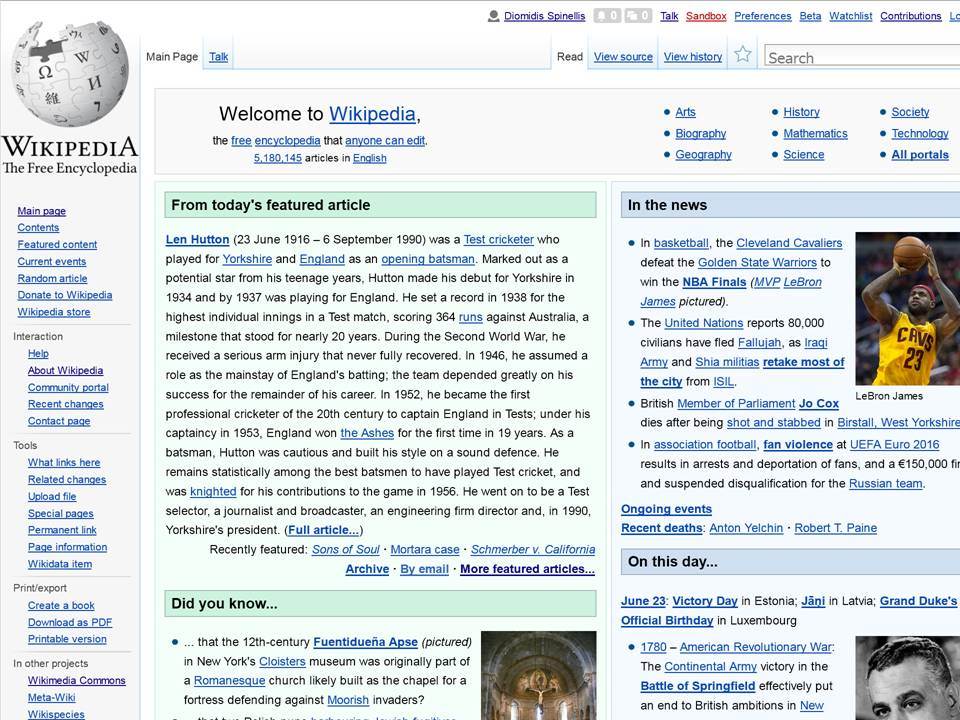Select the "From today's featured article" heading

(x=271, y=205)
